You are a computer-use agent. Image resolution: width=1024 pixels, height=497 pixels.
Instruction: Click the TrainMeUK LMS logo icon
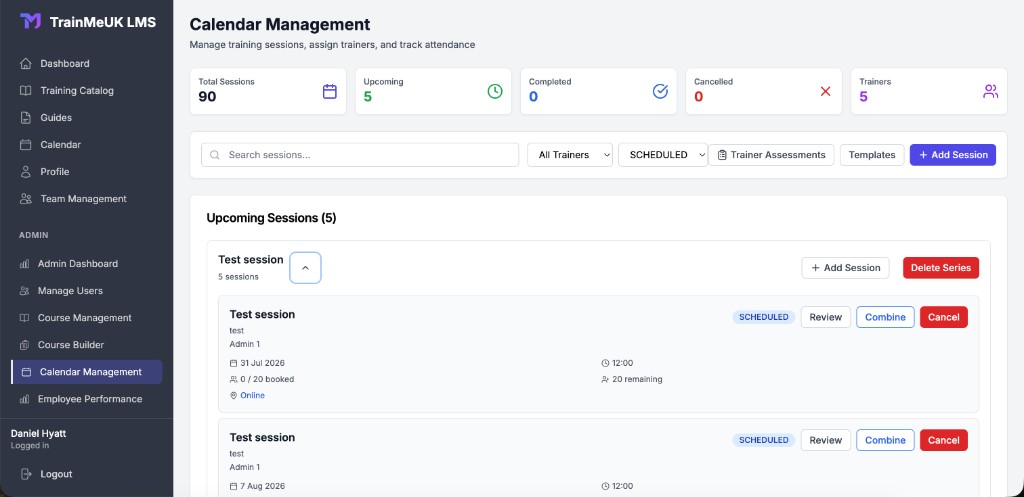coord(30,22)
